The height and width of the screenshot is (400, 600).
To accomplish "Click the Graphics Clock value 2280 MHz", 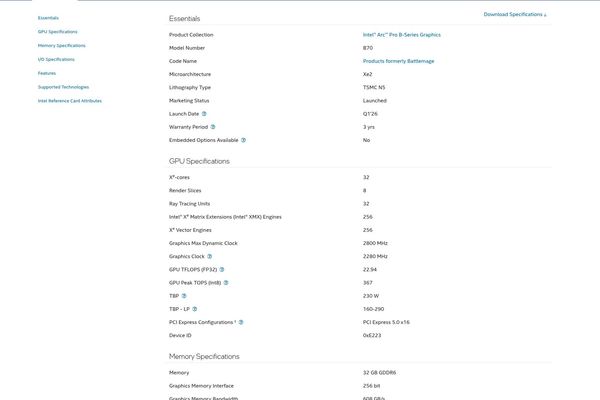I will 375,256.
